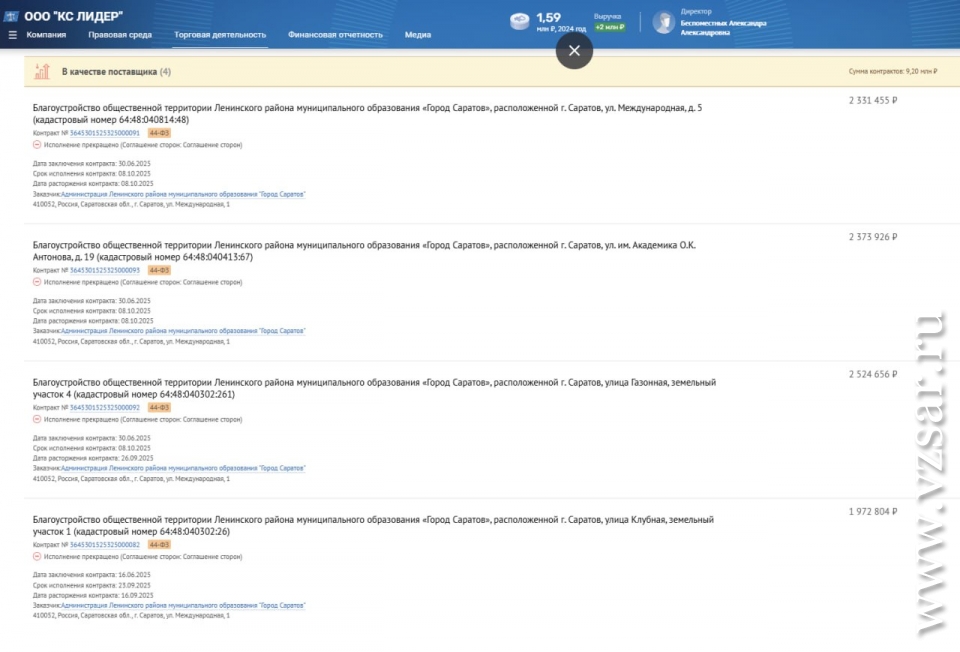Open contract number 3645301525325000091
This screenshot has height=652, width=960.
tap(105, 133)
